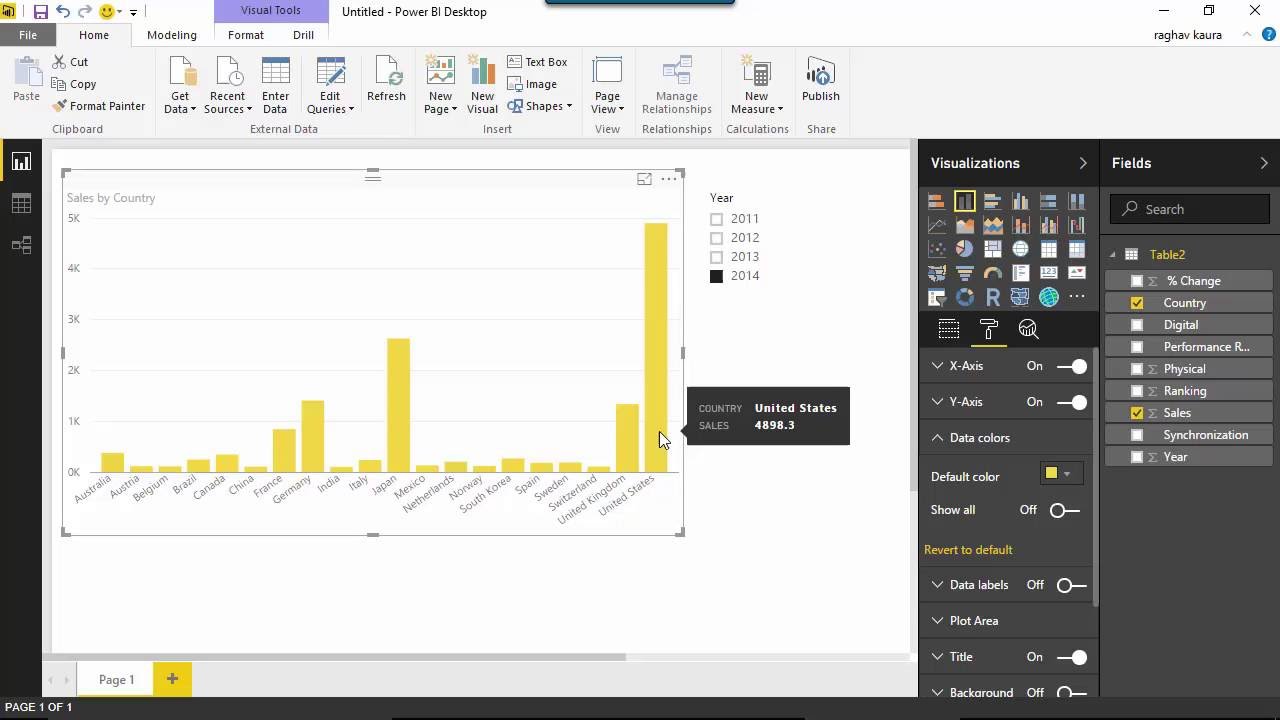Screen dimensions: 1280x720
Task: Click the Refresh button
Action: coord(386,80)
